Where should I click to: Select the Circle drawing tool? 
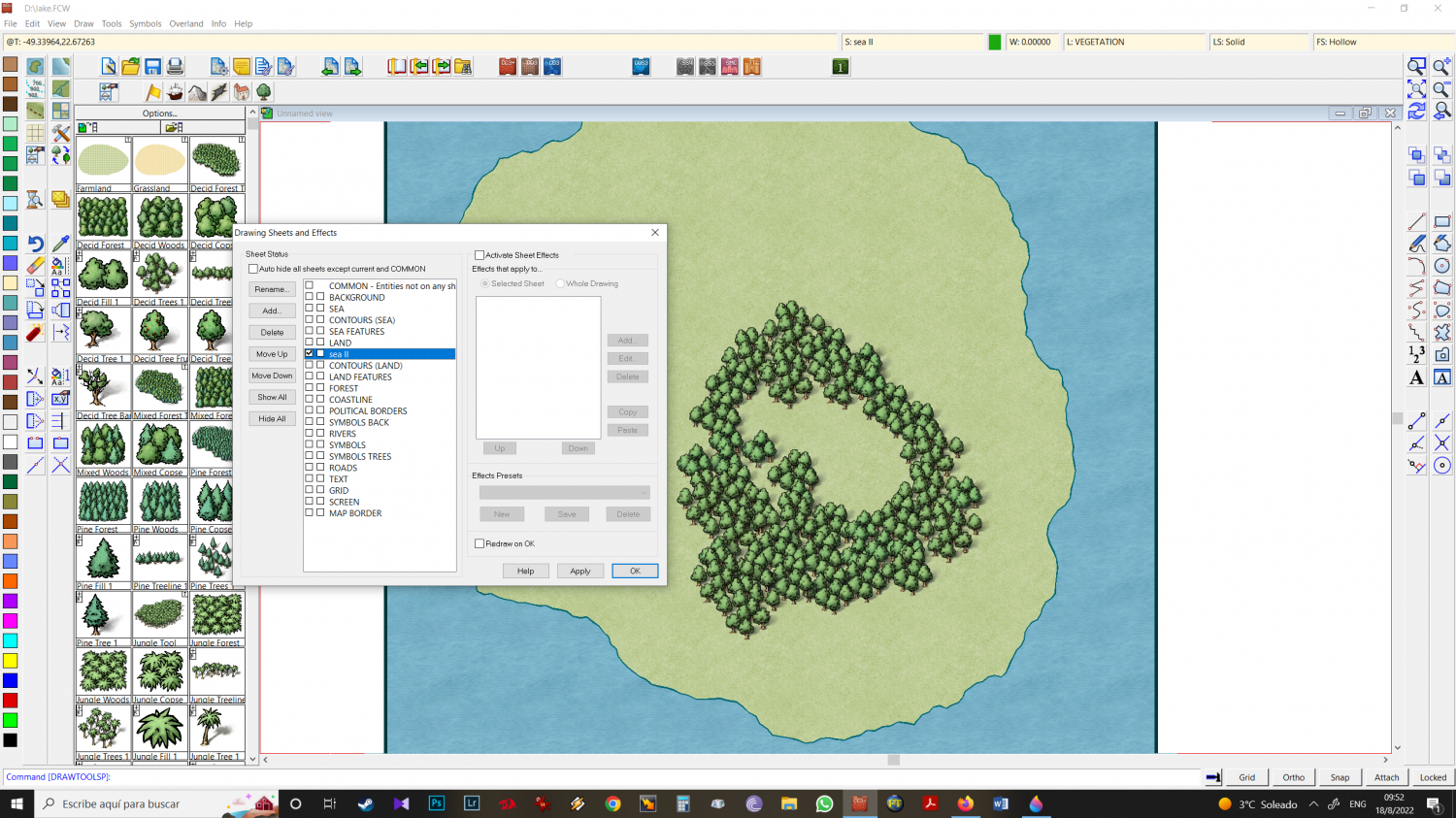1441,266
